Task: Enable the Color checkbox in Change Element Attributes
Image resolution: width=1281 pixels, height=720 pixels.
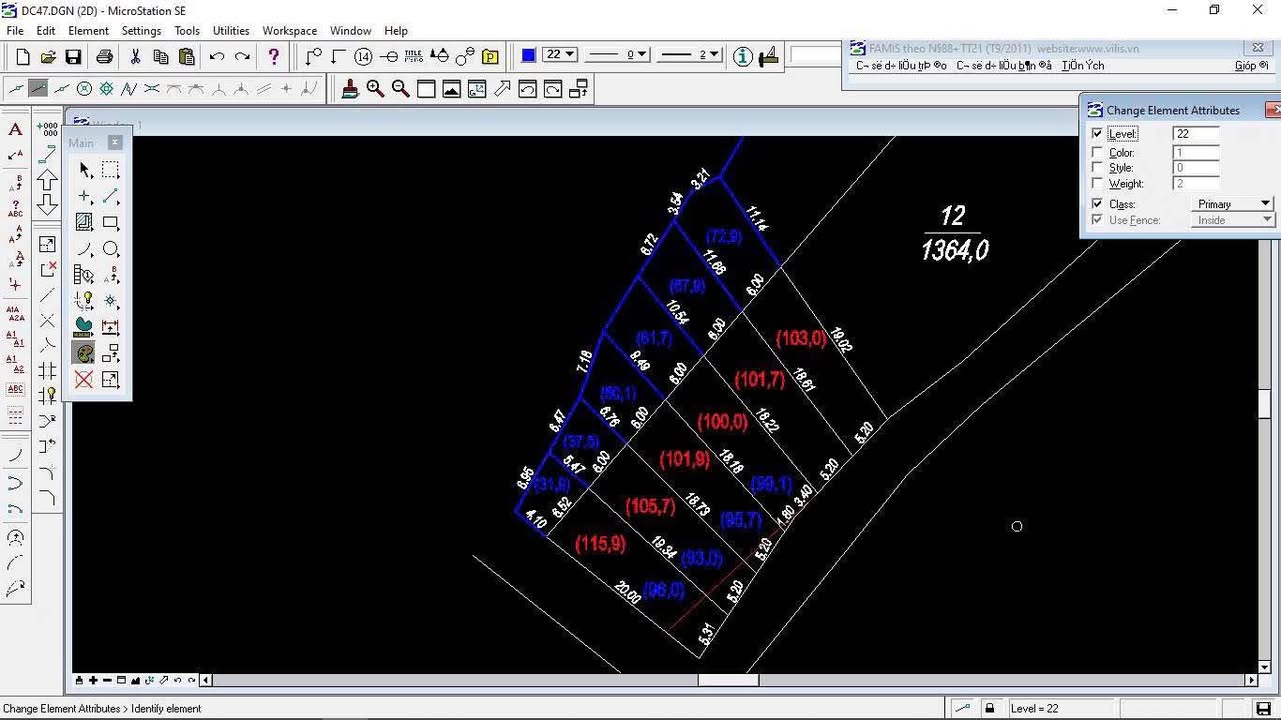Action: click(1097, 152)
